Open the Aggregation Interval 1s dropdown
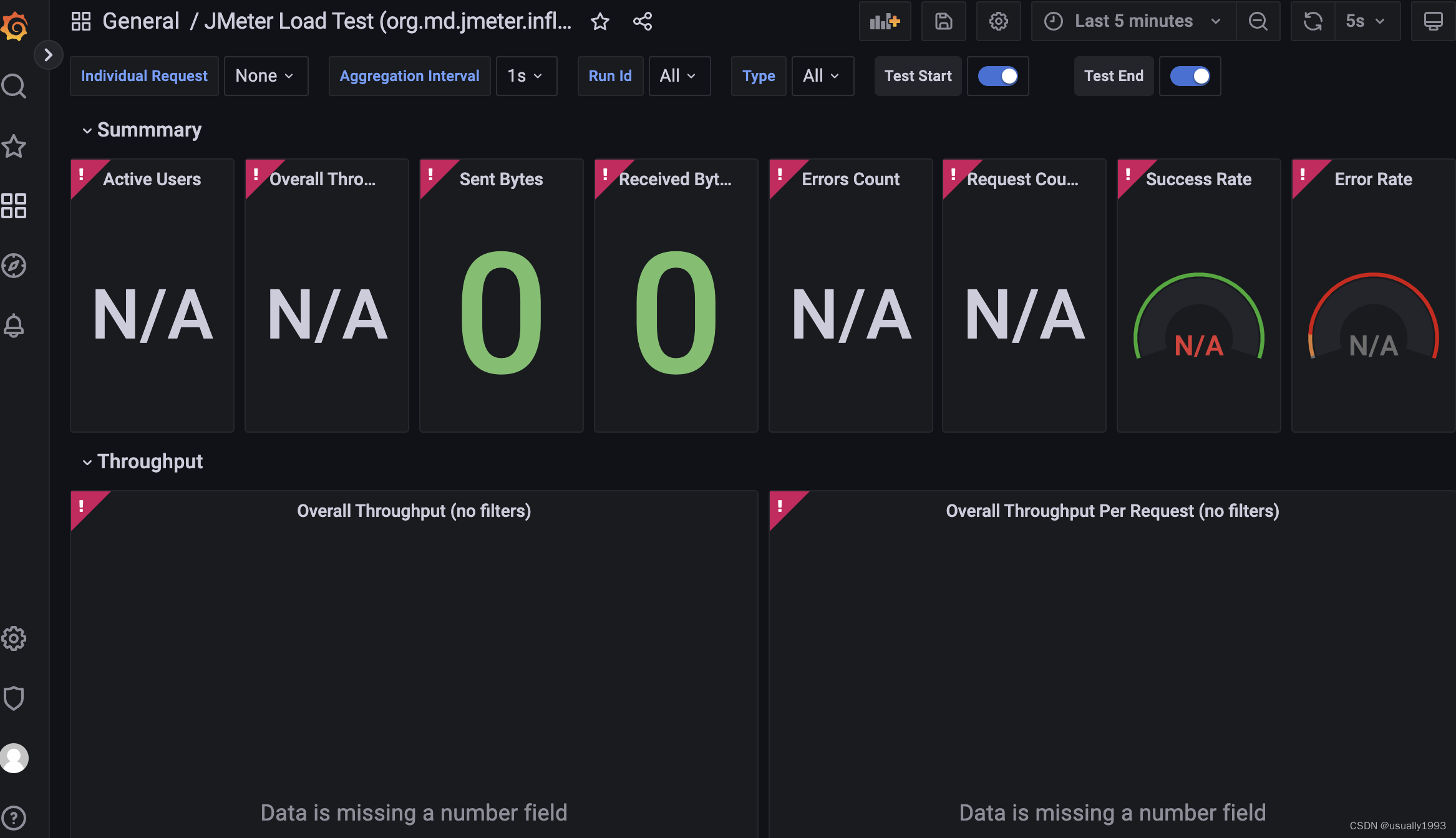Viewport: 1456px width, 838px height. click(527, 76)
